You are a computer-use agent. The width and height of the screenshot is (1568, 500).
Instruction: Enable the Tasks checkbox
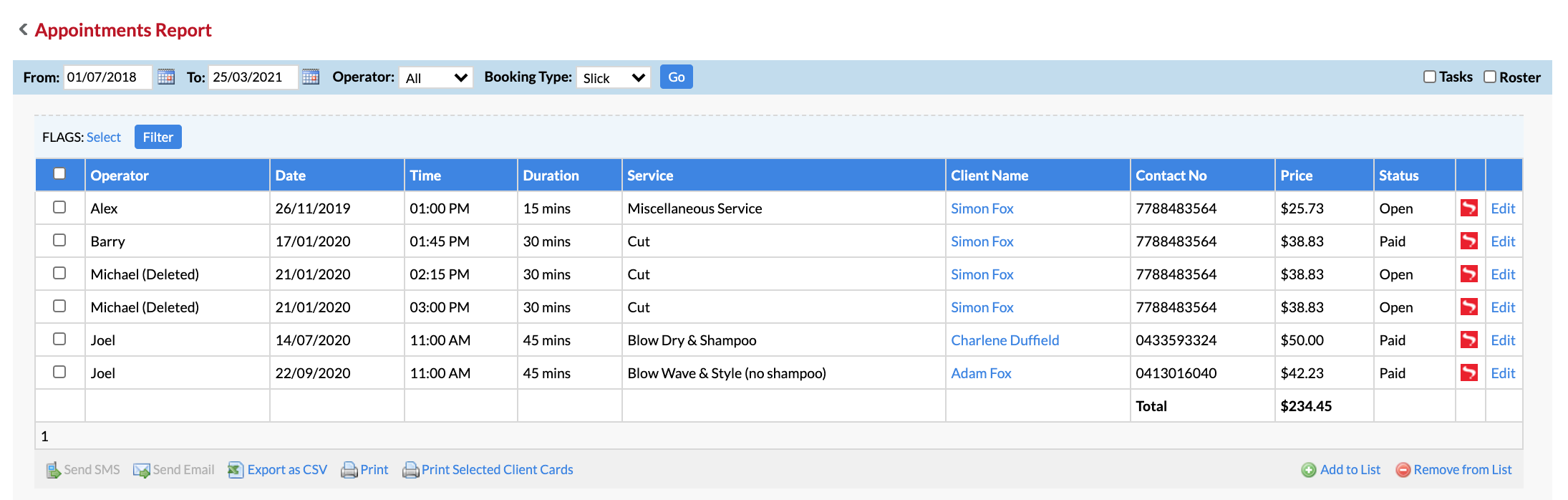(1429, 77)
